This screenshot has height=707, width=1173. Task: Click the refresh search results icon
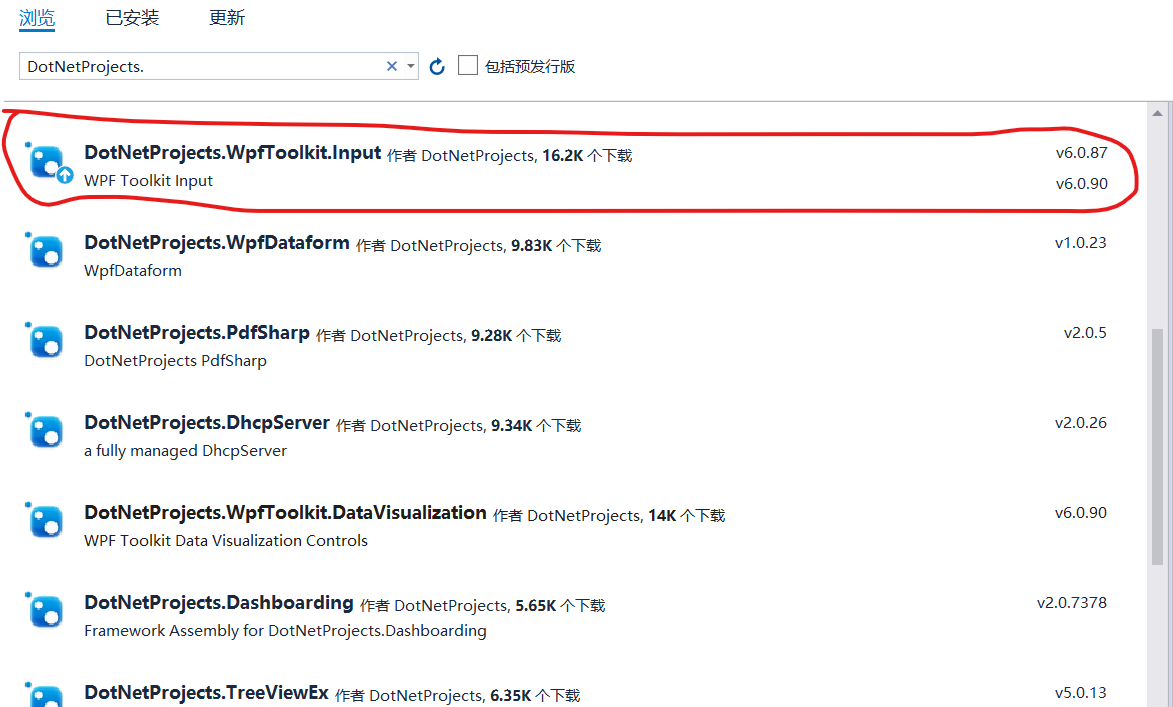coord(437,65)
